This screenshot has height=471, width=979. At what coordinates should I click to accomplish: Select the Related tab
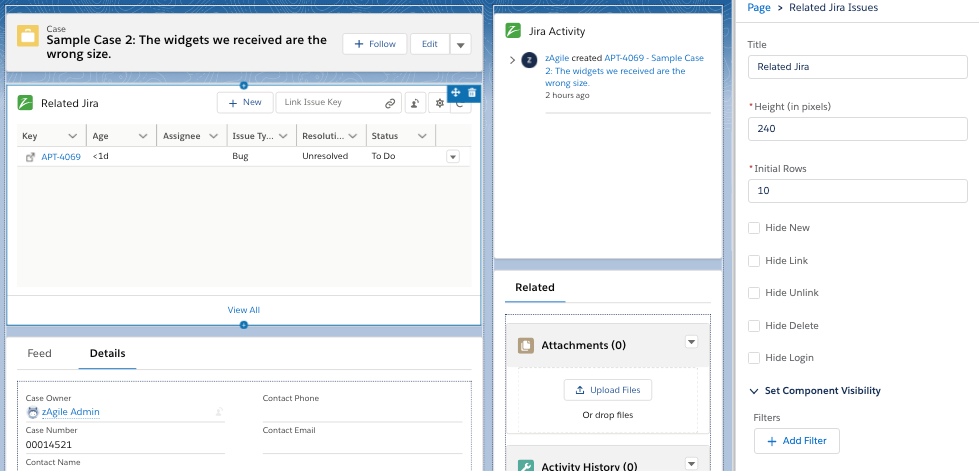(x=534, y=288)
